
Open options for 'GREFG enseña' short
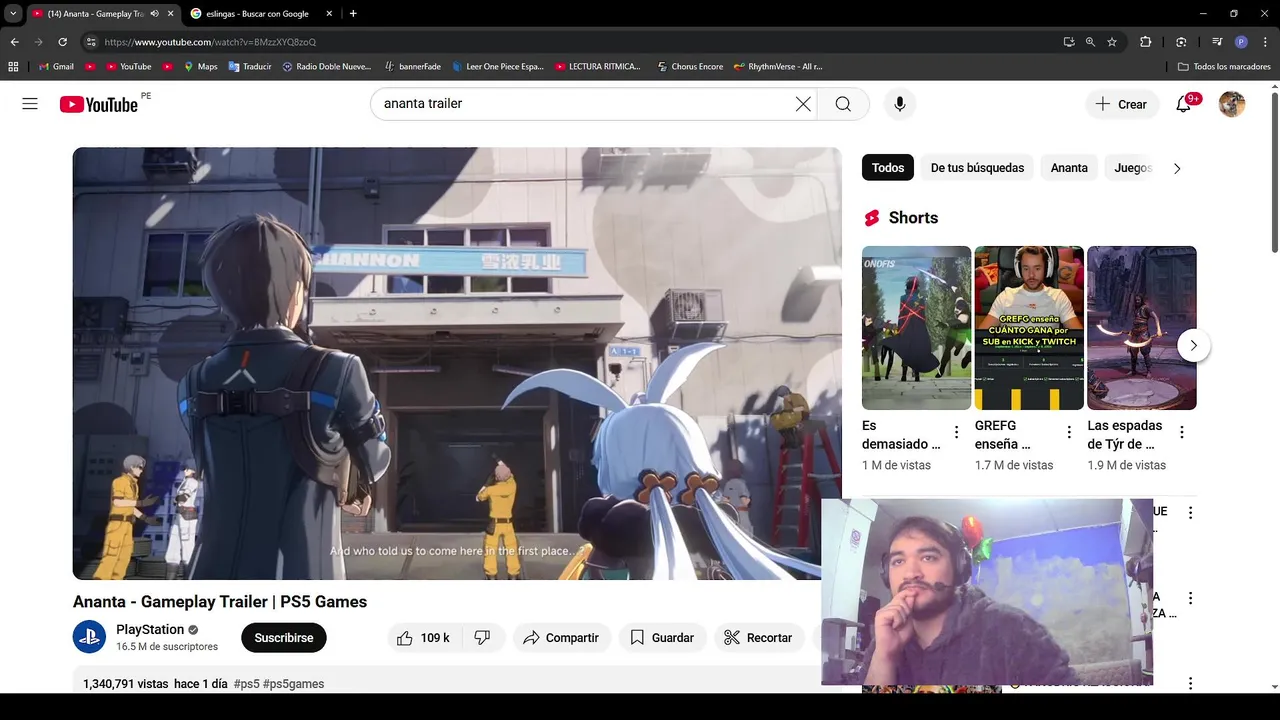1069,433
